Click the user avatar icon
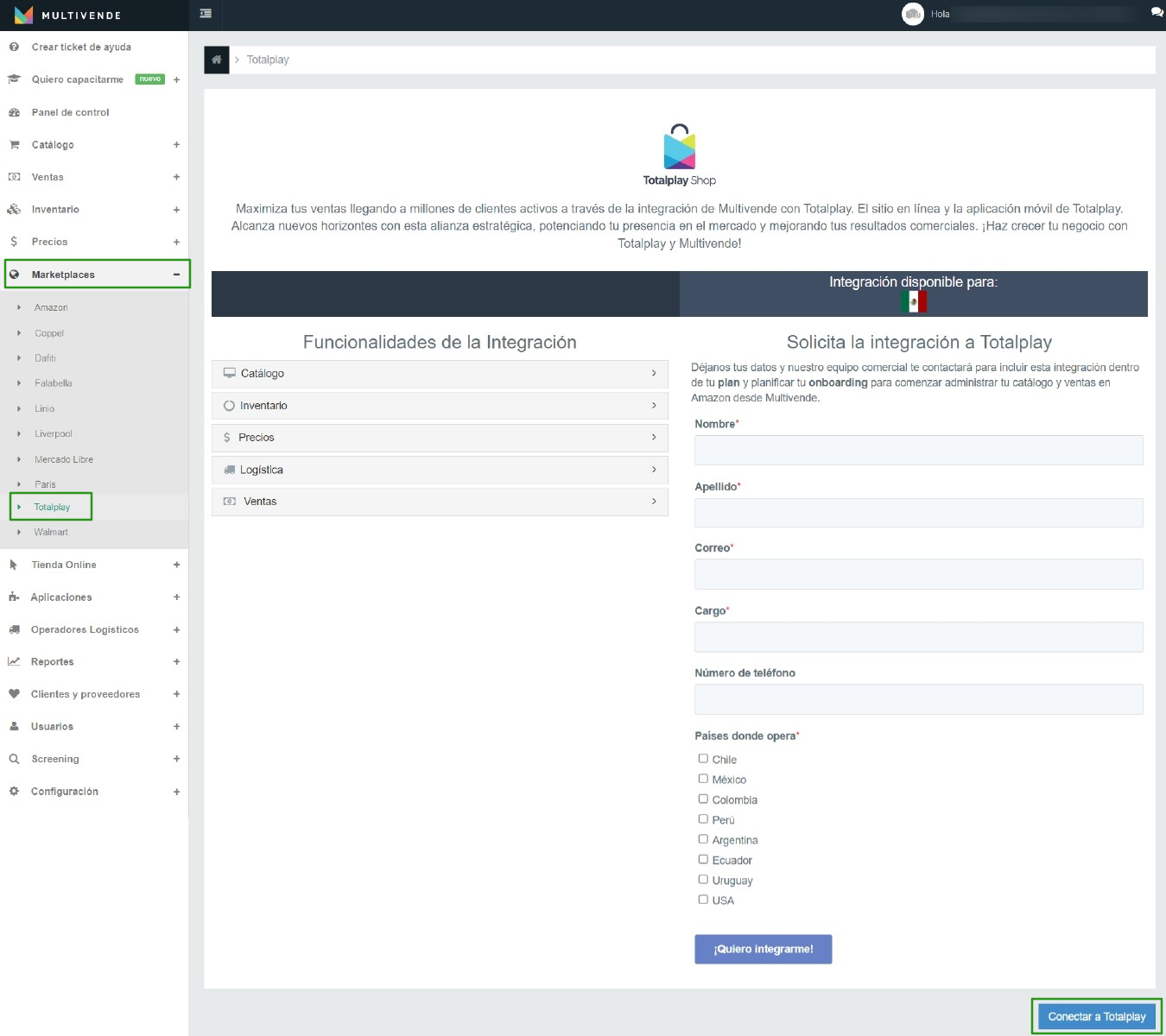The image size is (1166, 1036). coord(913,14)
